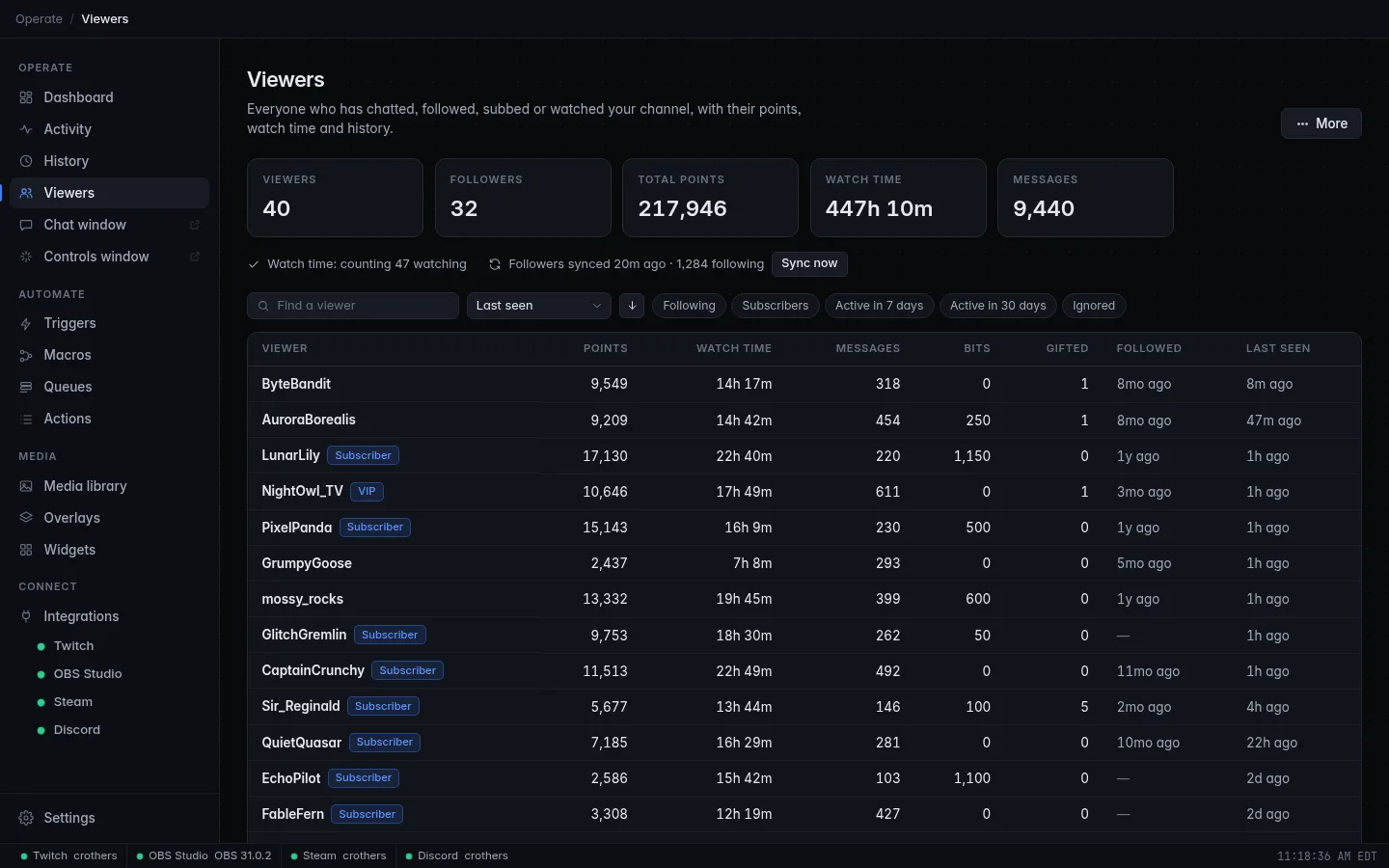The image size is (1389, 868).
Task: Open the More options menu
Action: pos(1321,123)
